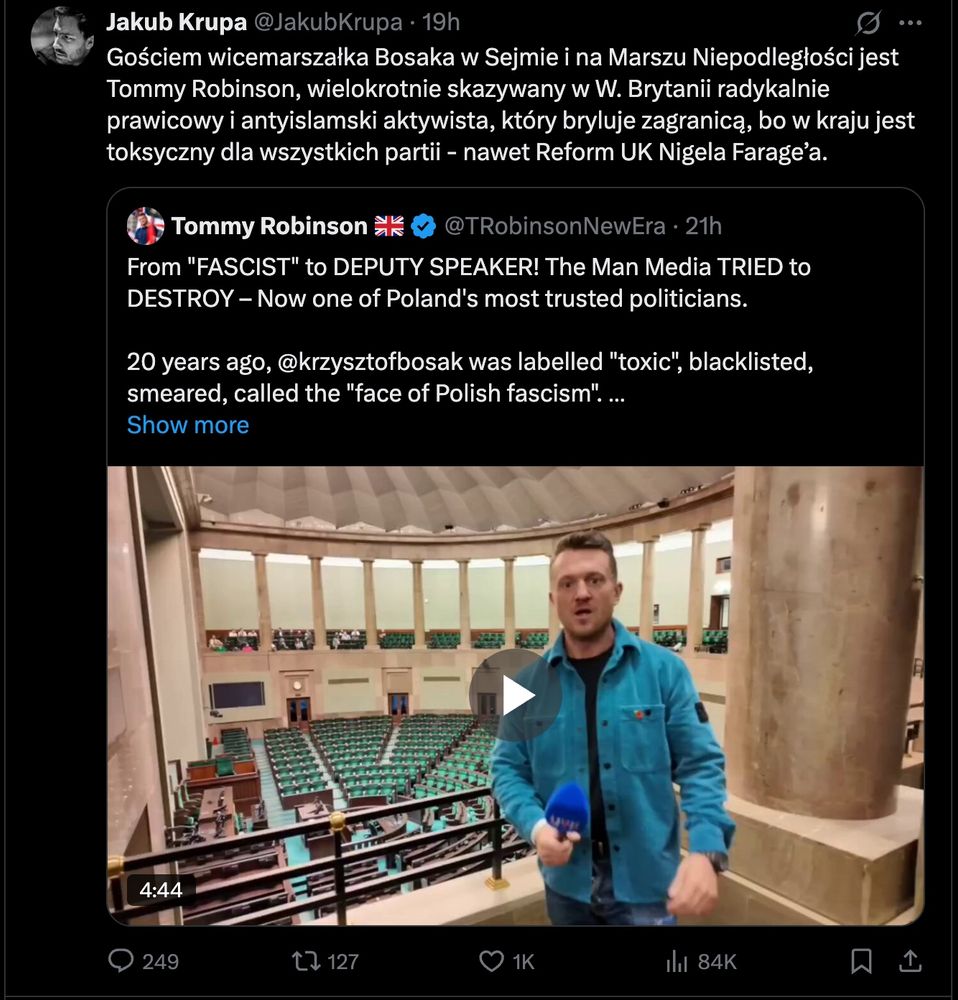The width and height of the screenshot is (958, 1000).
Task: Click the share upload icon
Action: point(910,961)
